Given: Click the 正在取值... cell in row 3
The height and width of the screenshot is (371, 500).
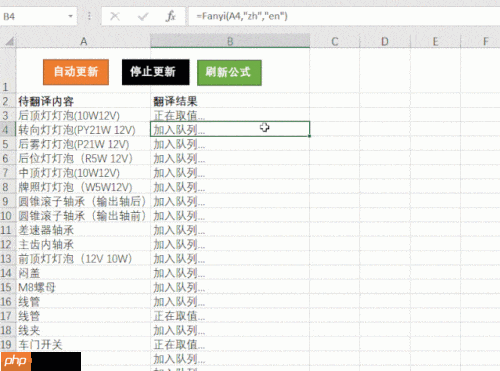Looking at the screenshot, I should [230, 115].
